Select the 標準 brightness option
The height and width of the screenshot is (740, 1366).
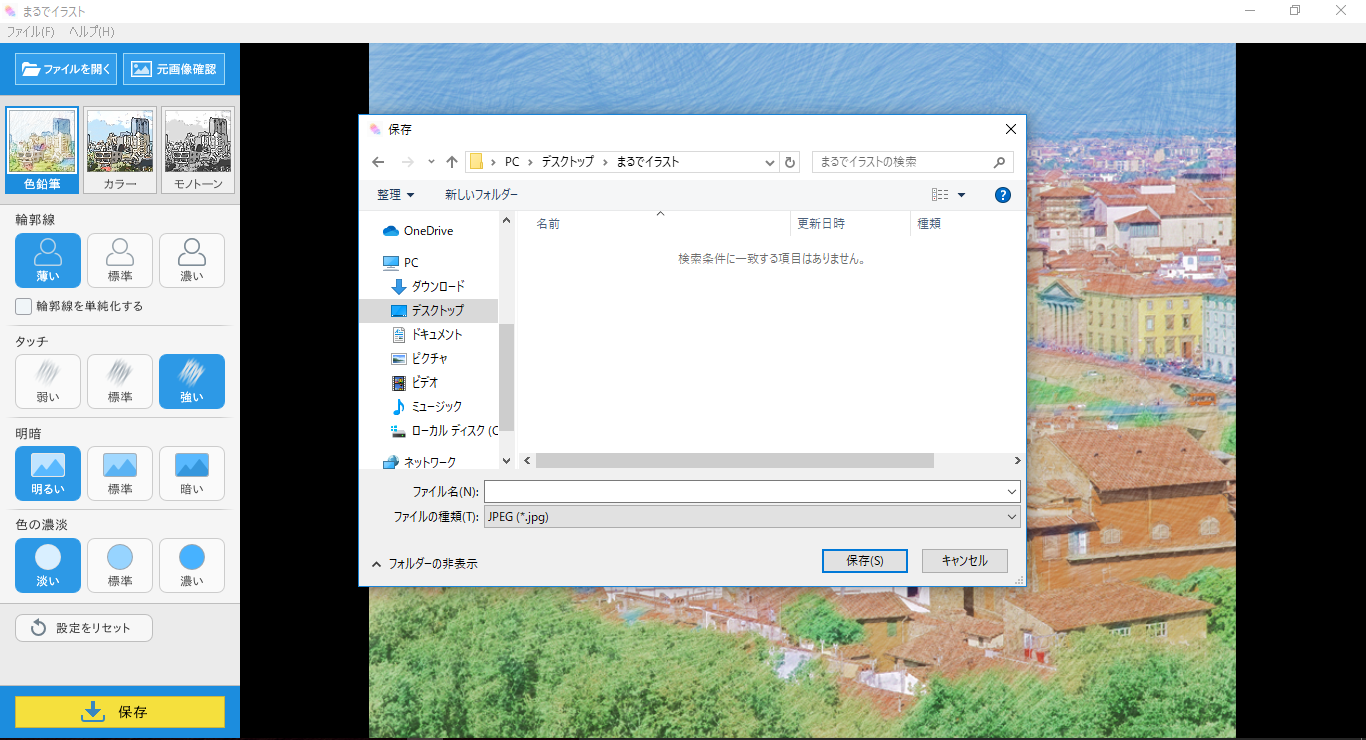(119, 473)
